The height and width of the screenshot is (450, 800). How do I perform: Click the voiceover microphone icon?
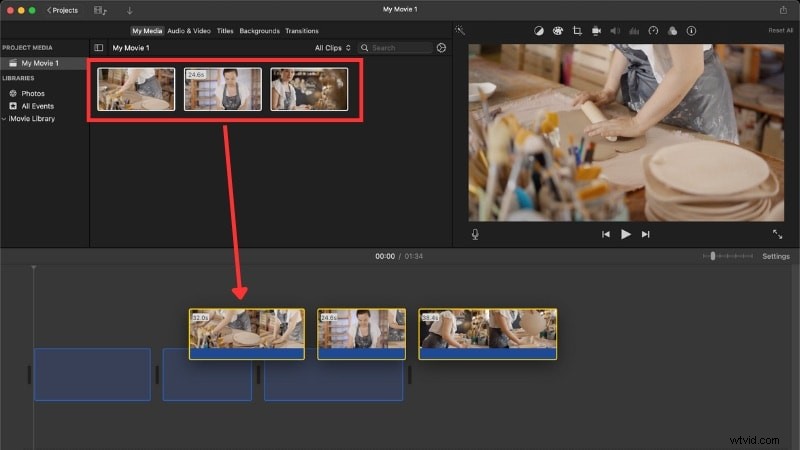tap(475, 234)
